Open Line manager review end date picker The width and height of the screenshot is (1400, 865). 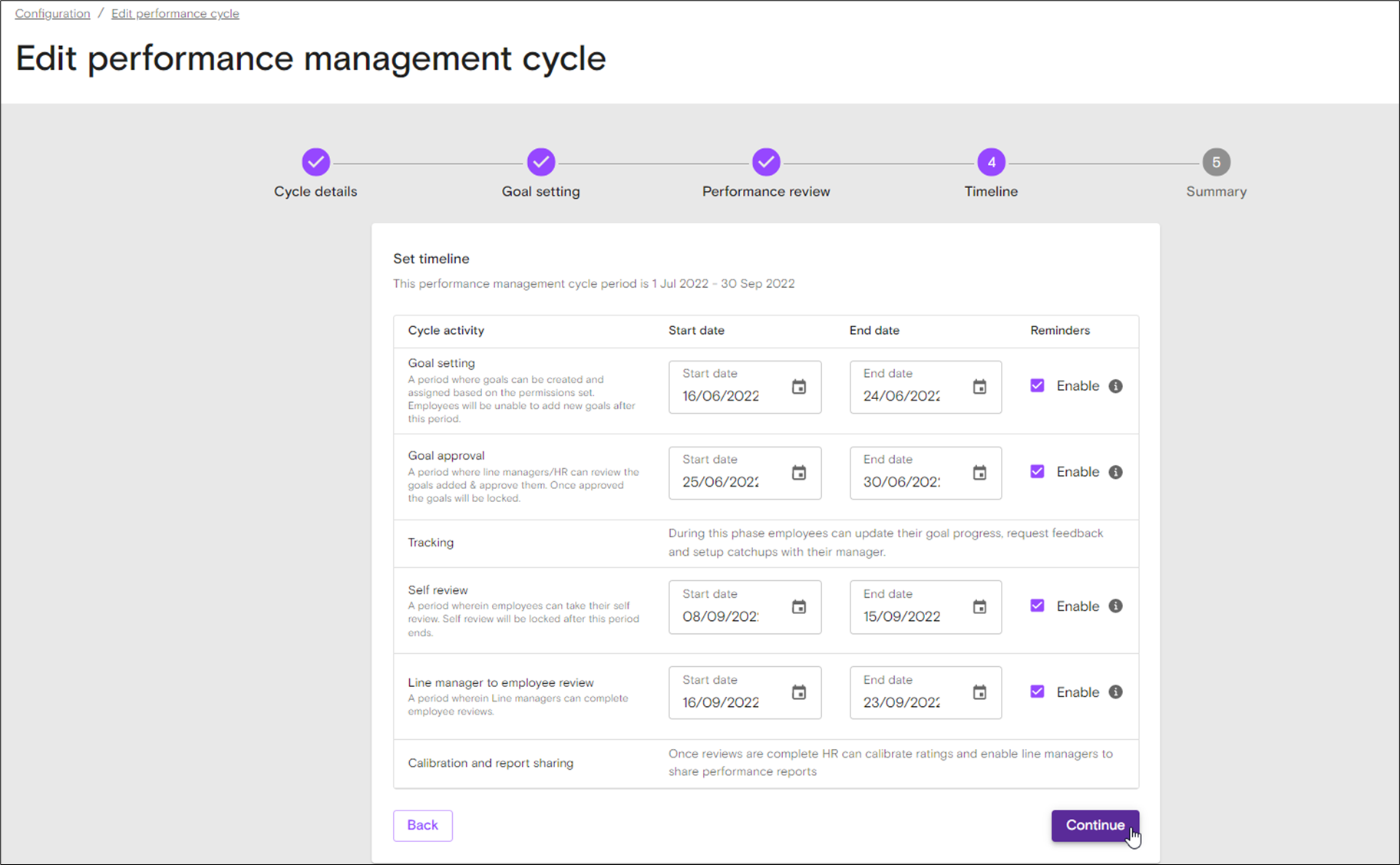[x=979, y=692]
